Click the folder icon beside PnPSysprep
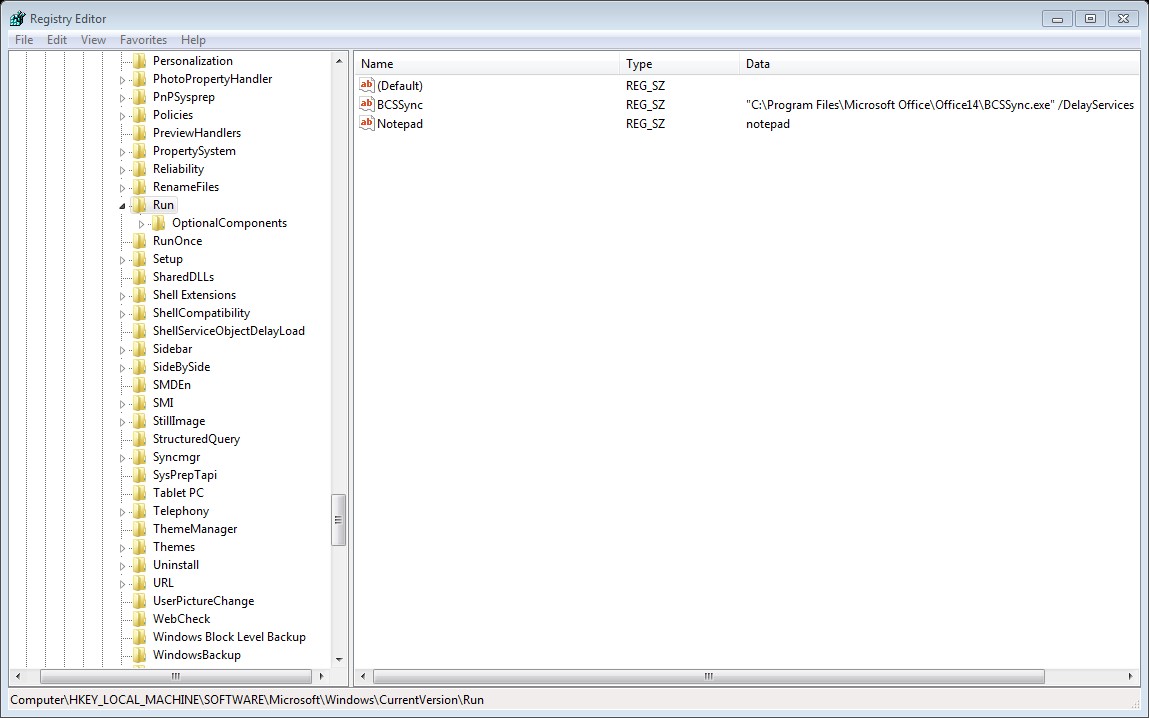The image size is (1149, 718). coord(139,97)
